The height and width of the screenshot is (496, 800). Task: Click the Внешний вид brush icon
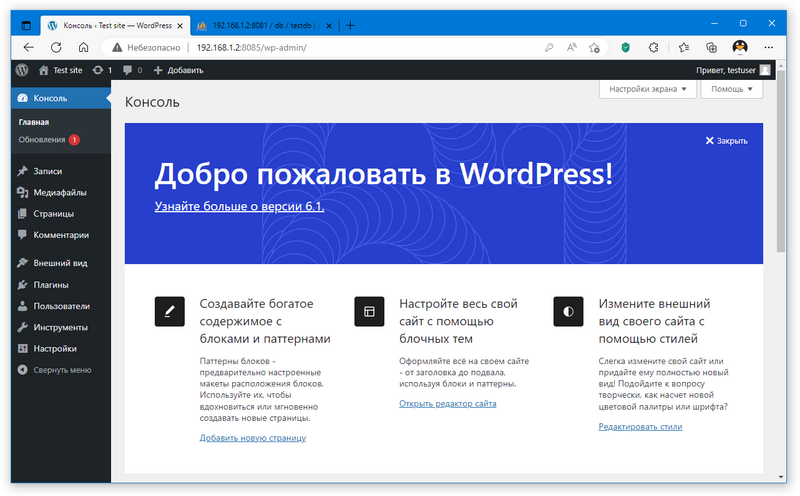coord(22,263)
